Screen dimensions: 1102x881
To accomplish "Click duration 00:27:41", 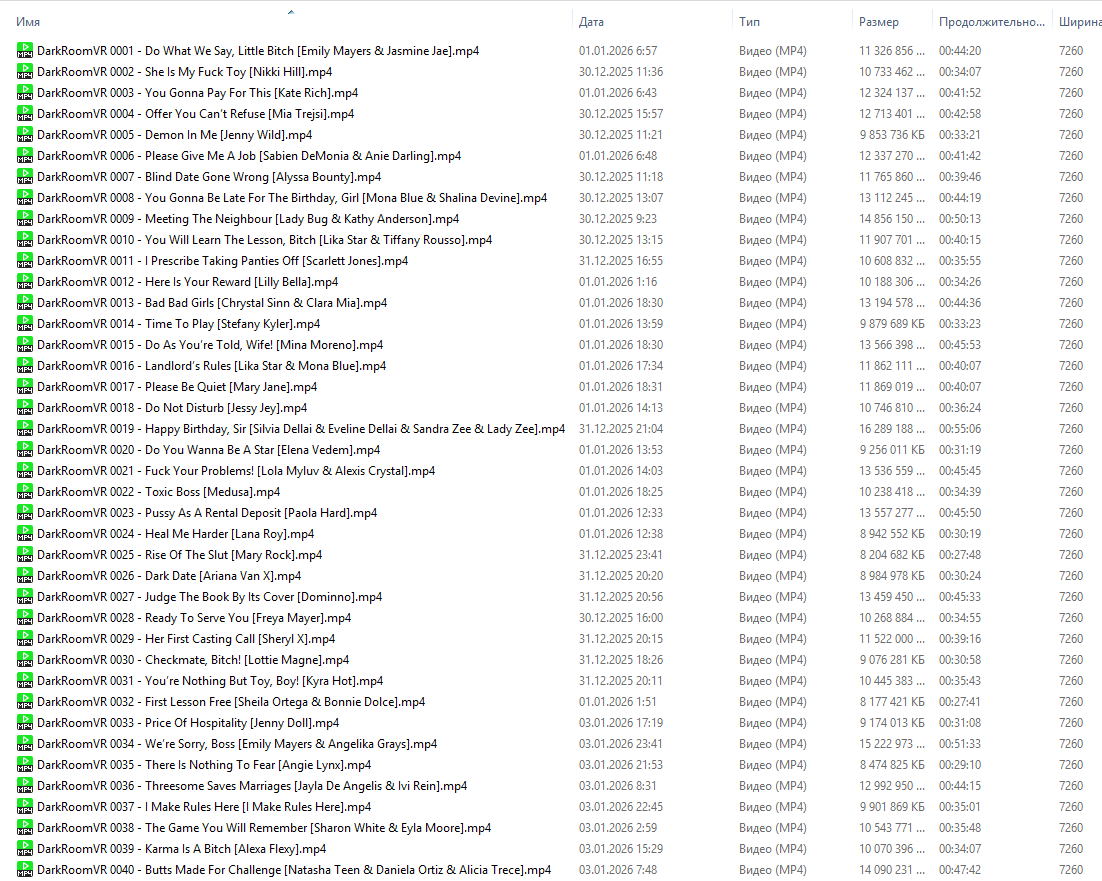I will click(x=960, y=702).
